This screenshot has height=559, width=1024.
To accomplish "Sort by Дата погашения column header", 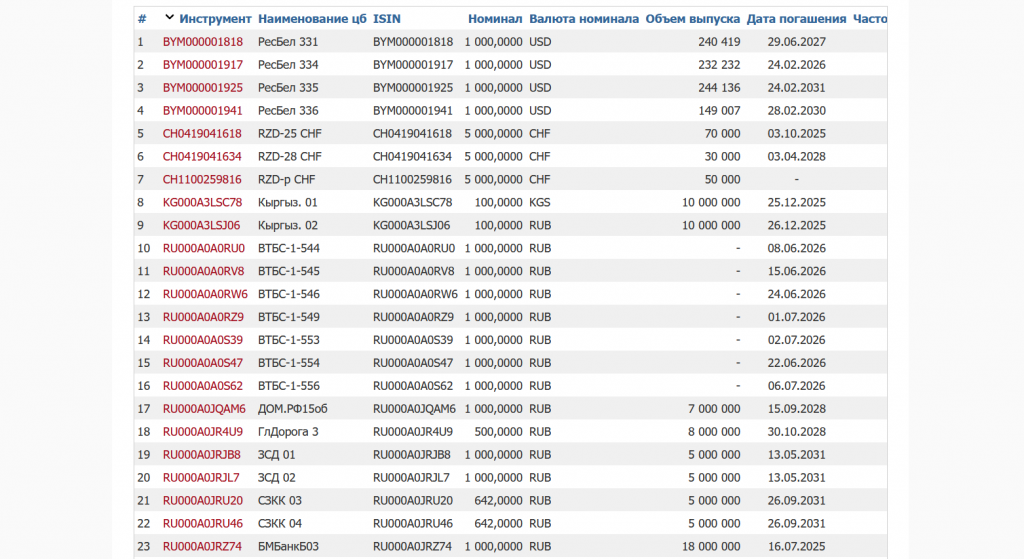I will coord(796,19).
